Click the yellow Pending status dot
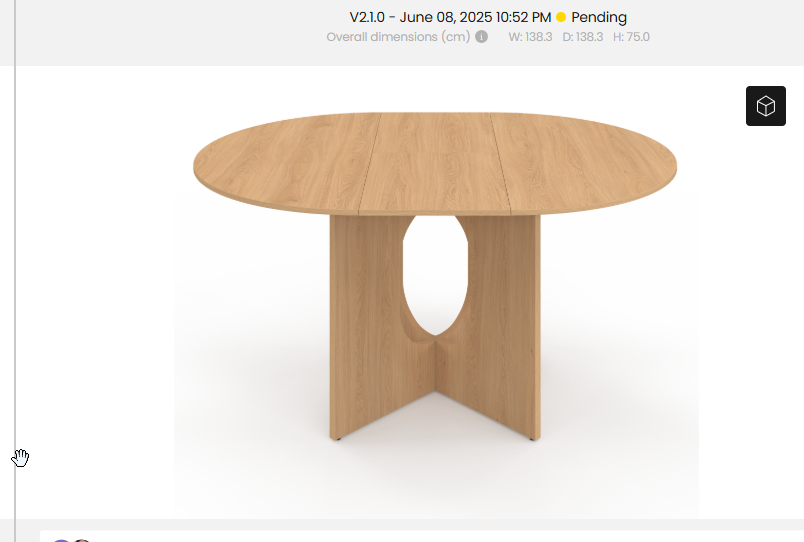804x542 pixels. 561,17
